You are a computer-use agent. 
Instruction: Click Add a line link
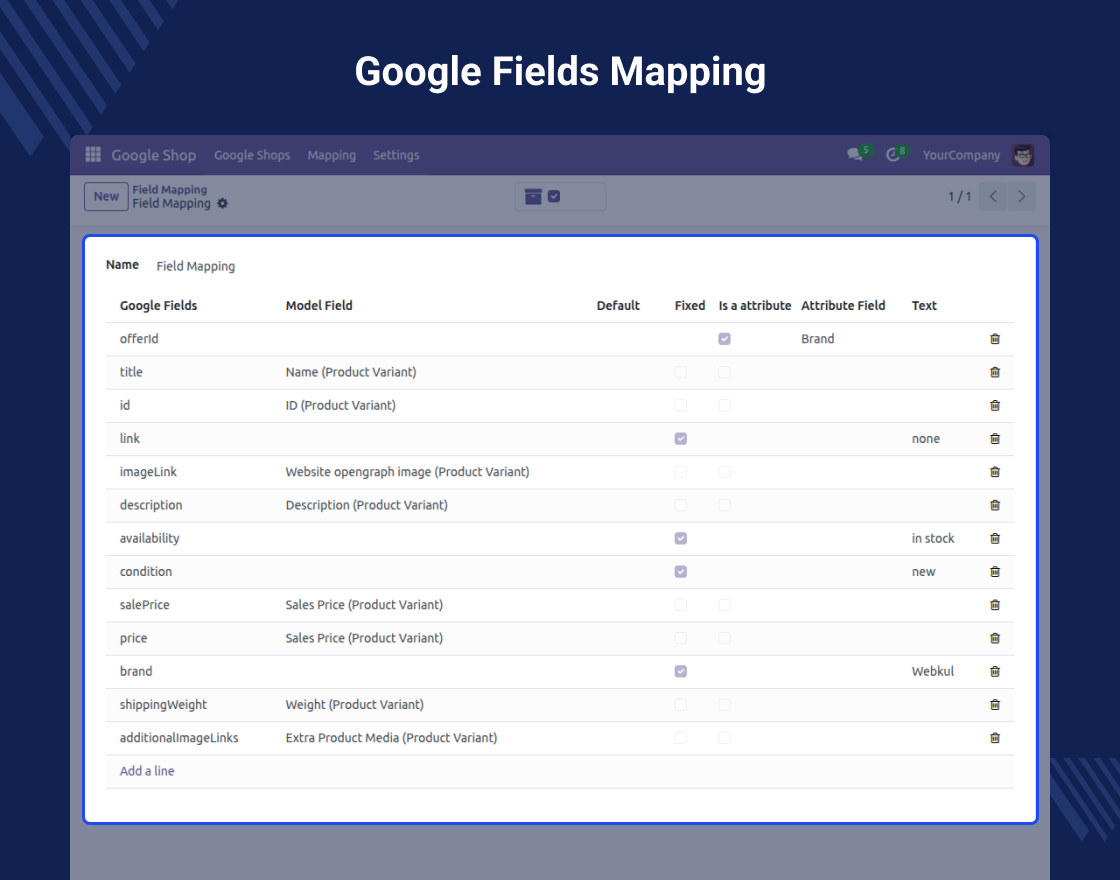point(147,771)
